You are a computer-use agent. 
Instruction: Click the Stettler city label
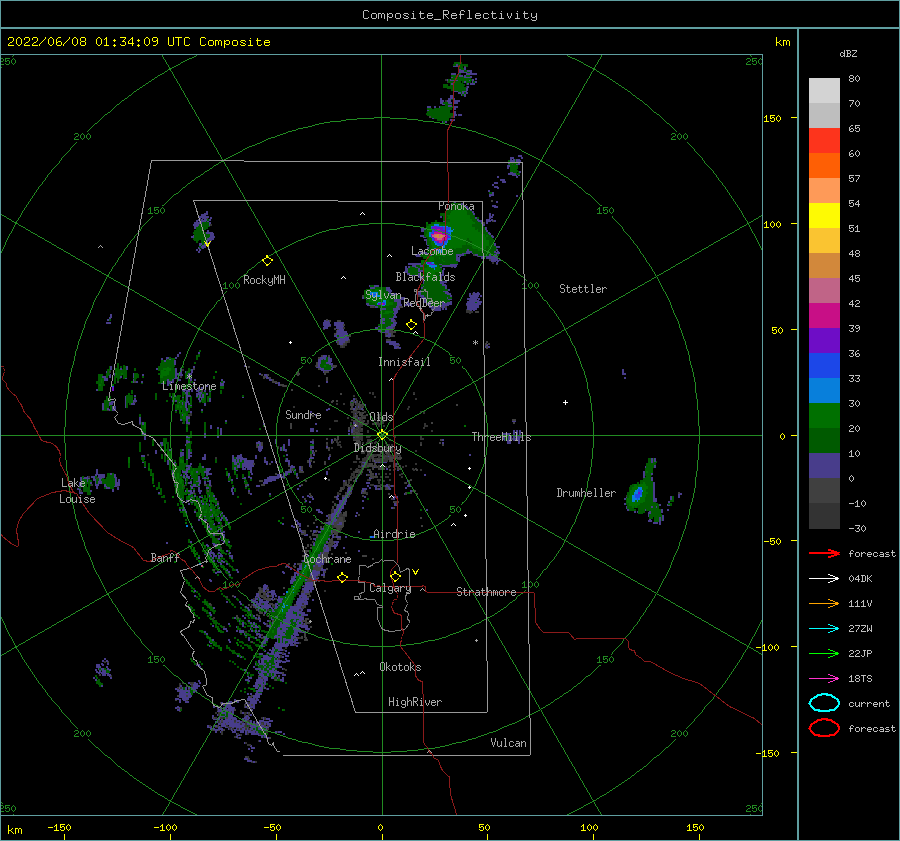click(583, 289)
